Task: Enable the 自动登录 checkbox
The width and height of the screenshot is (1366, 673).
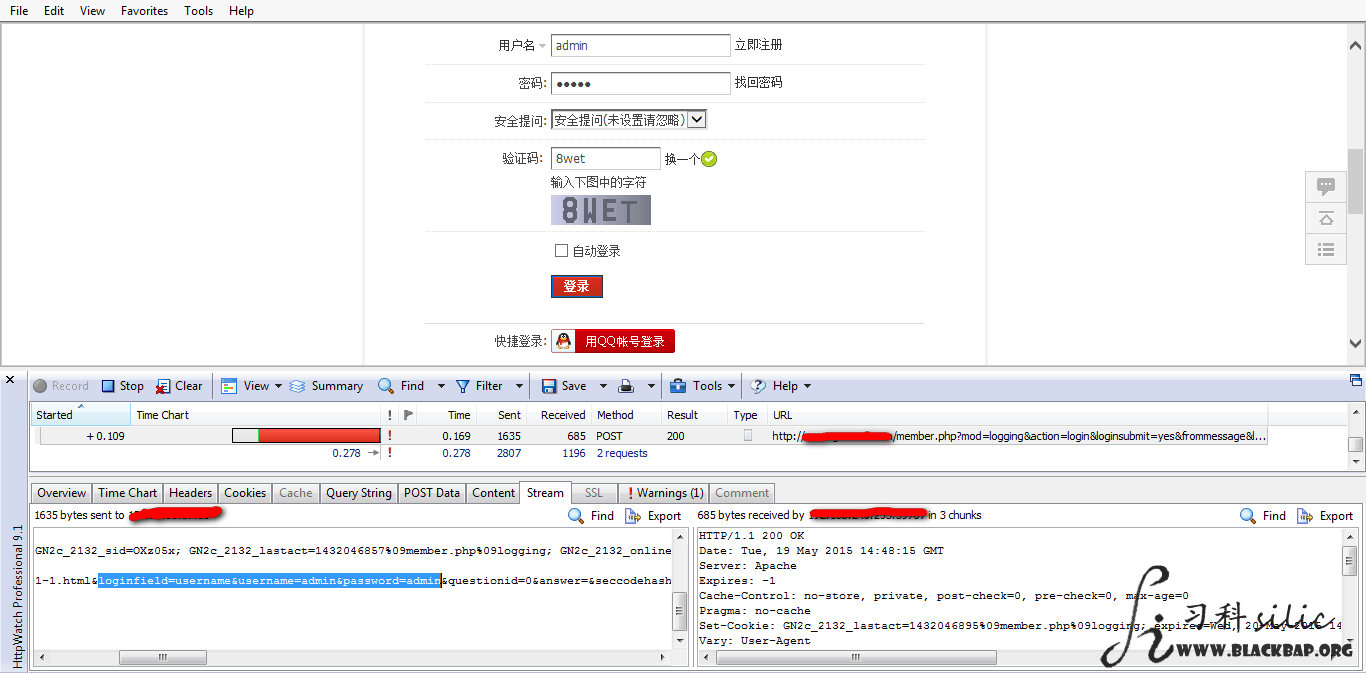Action: (x=561, y=251)
